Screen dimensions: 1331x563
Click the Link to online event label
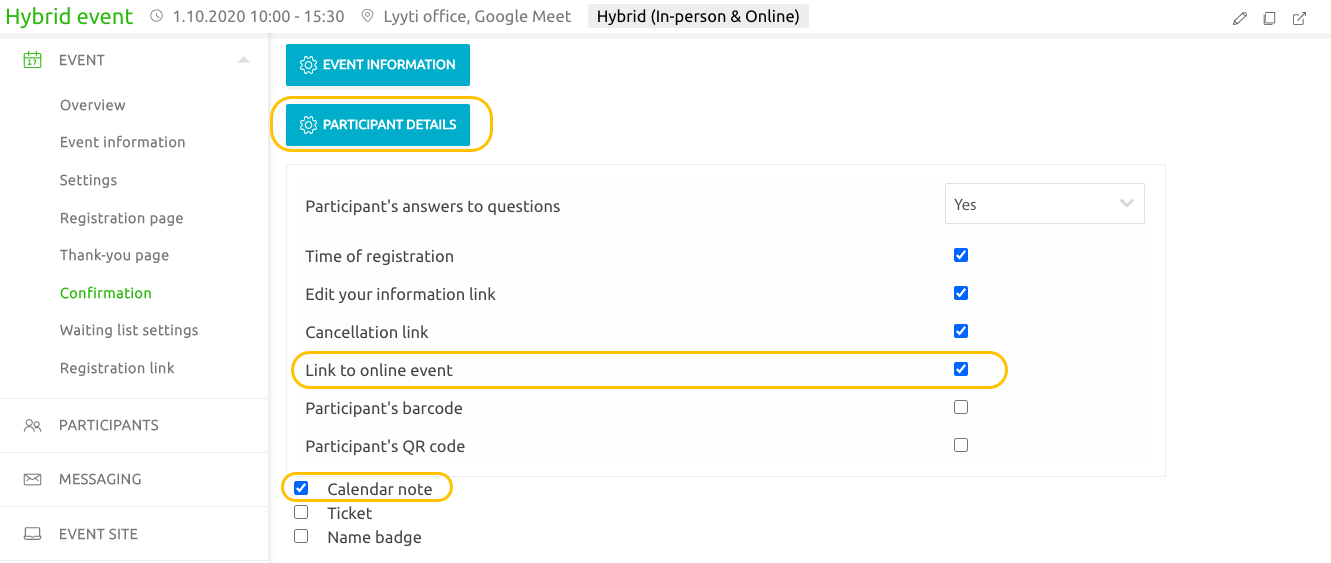[379, 370]
